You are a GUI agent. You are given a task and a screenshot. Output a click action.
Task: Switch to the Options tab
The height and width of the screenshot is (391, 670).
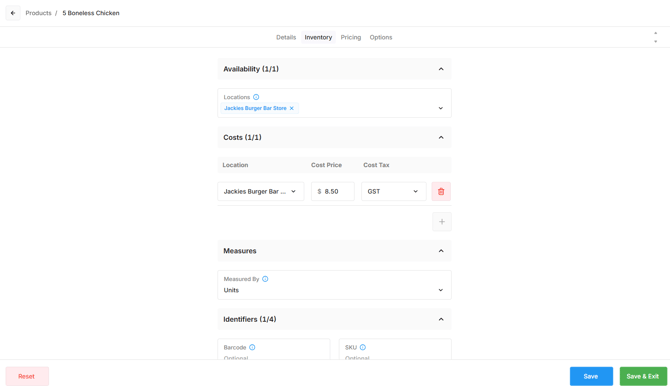pos(381,37)
